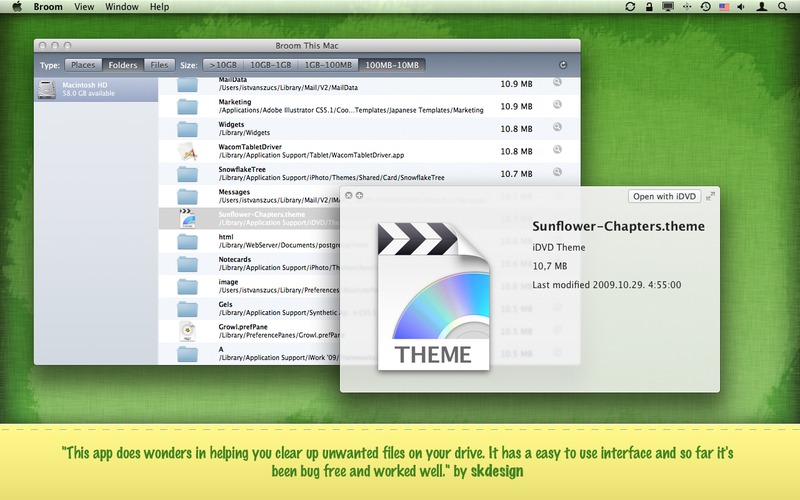Select the 1GB-100MB size range
This screenshot has height=500, width=800.
329,65
